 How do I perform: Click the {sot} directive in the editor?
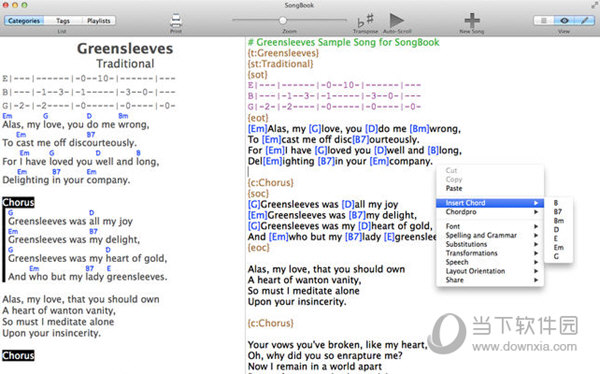pos(258,75)
